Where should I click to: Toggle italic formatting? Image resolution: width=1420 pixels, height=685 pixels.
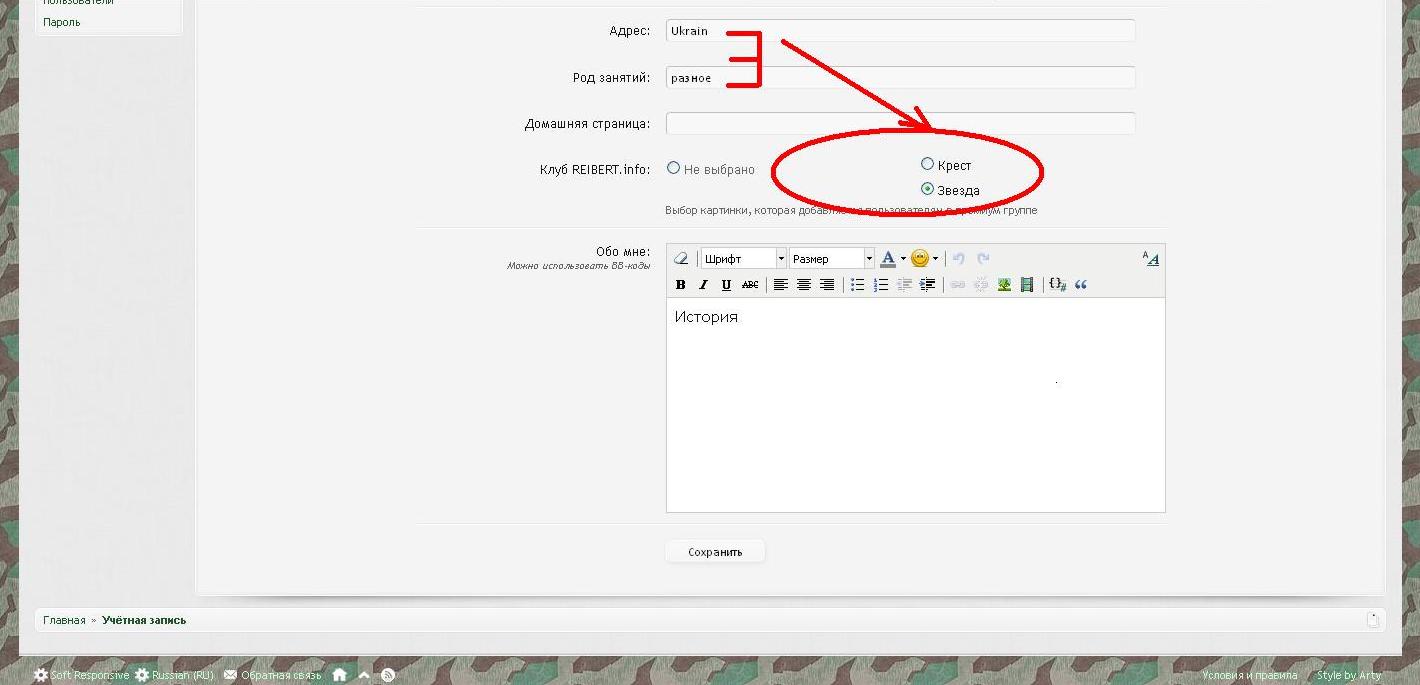703,285
